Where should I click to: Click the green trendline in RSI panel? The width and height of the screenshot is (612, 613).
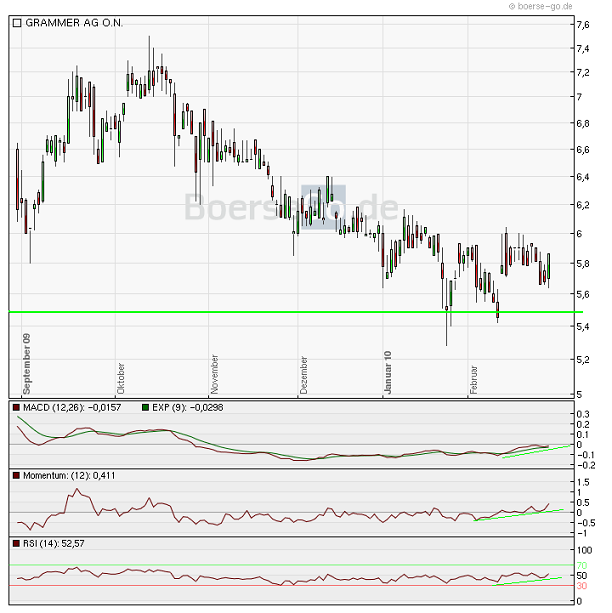tap(528, 581)
